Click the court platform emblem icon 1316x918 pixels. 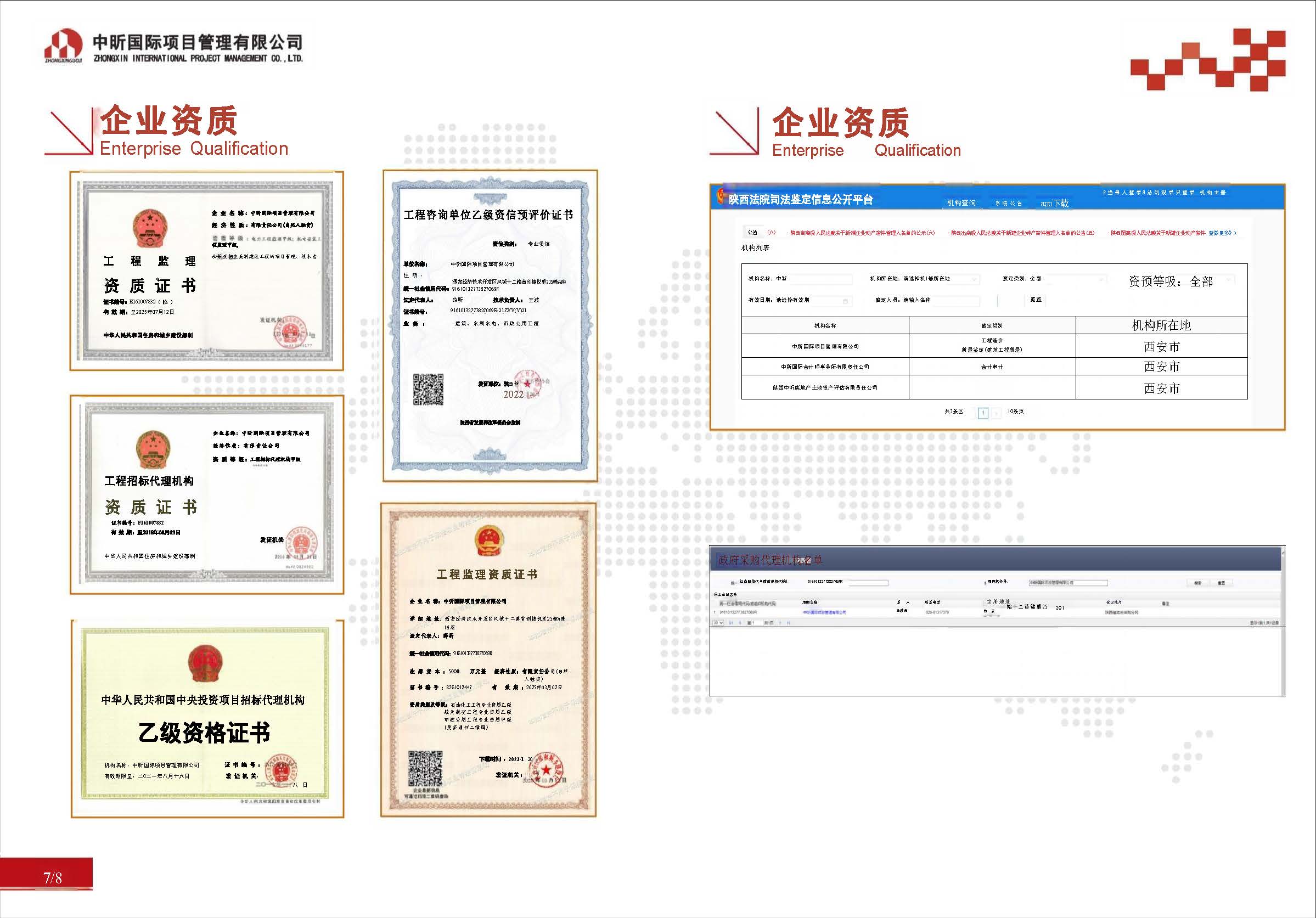coord(721,198)
